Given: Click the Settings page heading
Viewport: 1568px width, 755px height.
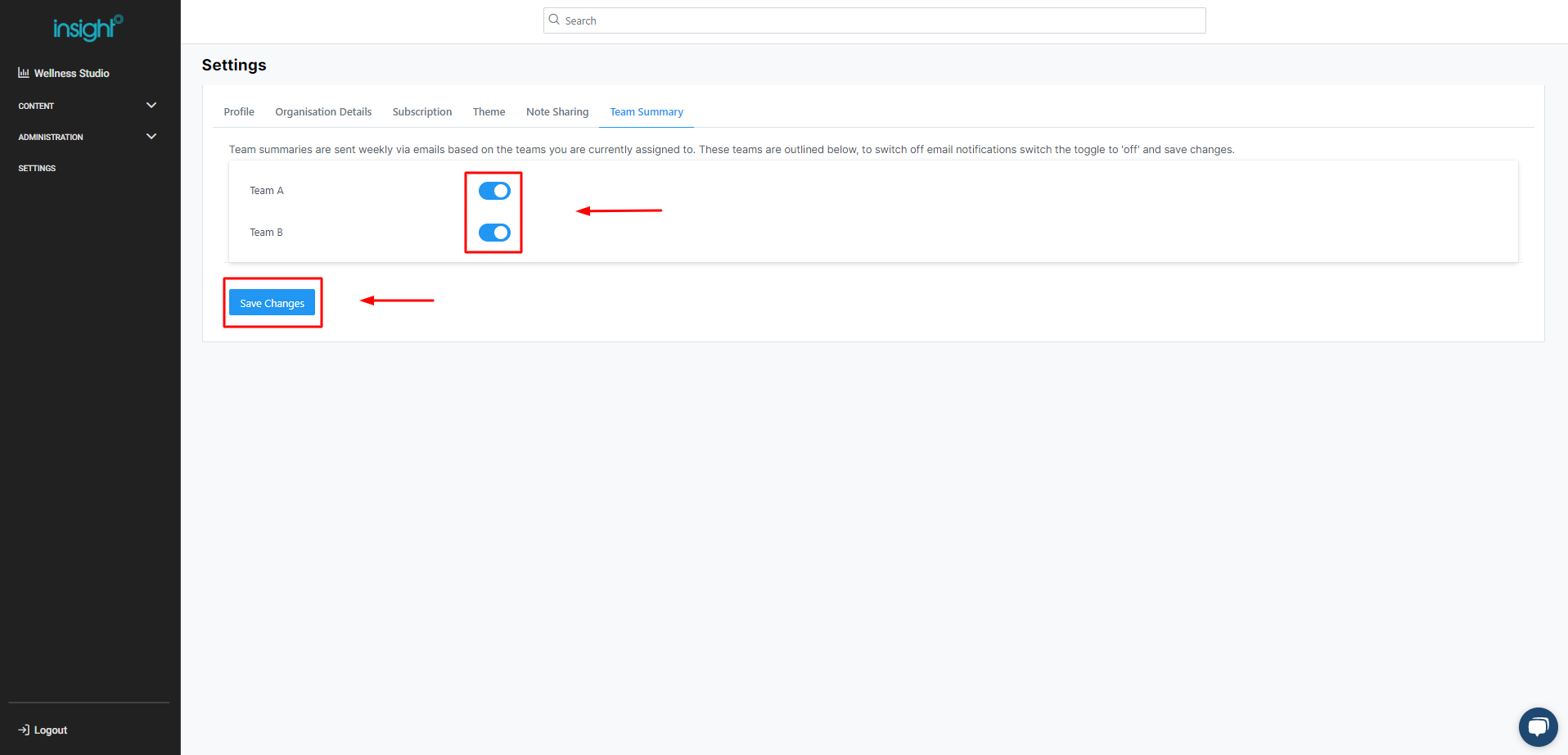Looking at the screenshot, I should click(234, 66).
